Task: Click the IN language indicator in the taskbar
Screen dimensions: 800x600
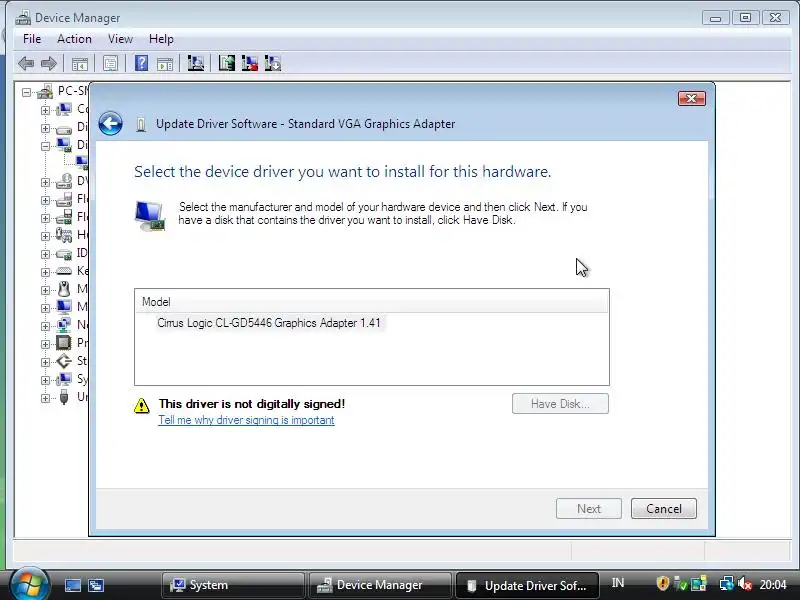Action: tap(618, 583)
